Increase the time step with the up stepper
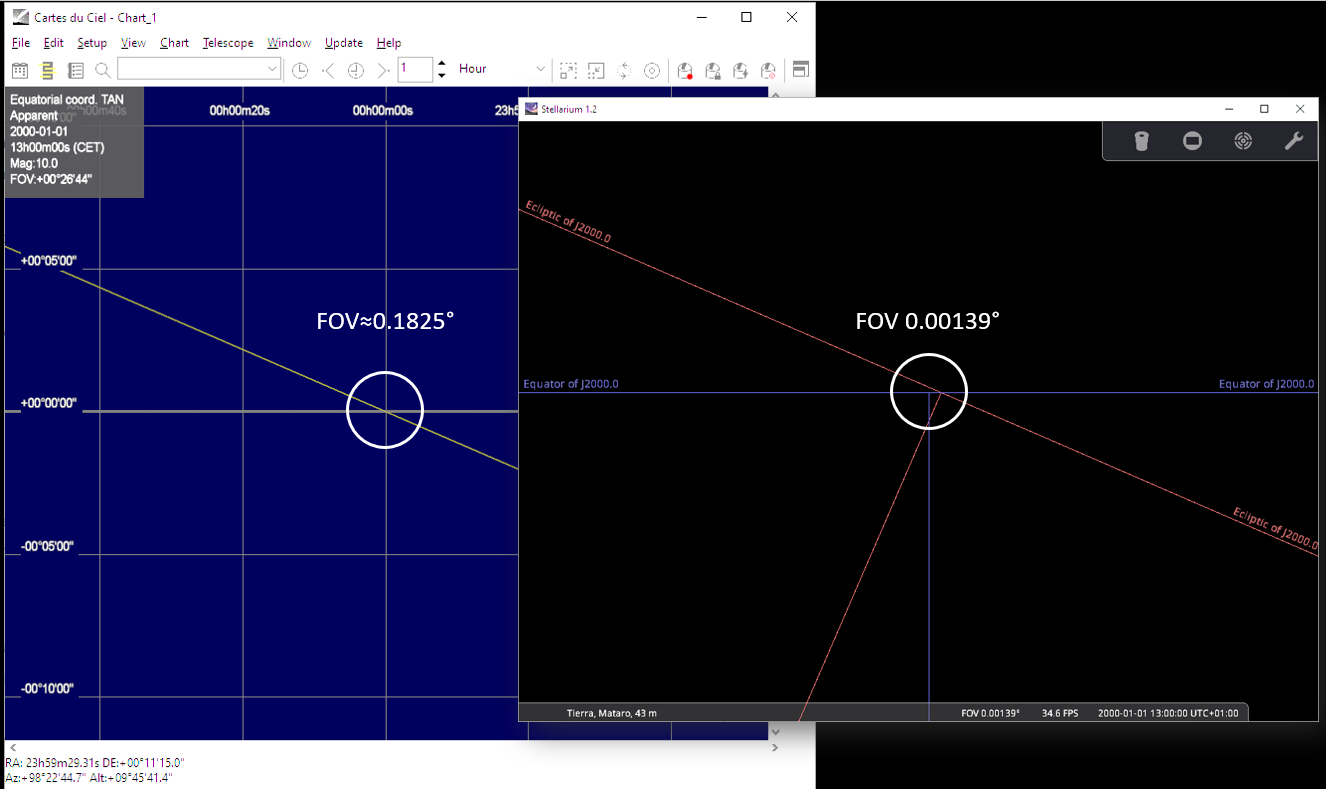1326x789 pixels. point(442,63)
